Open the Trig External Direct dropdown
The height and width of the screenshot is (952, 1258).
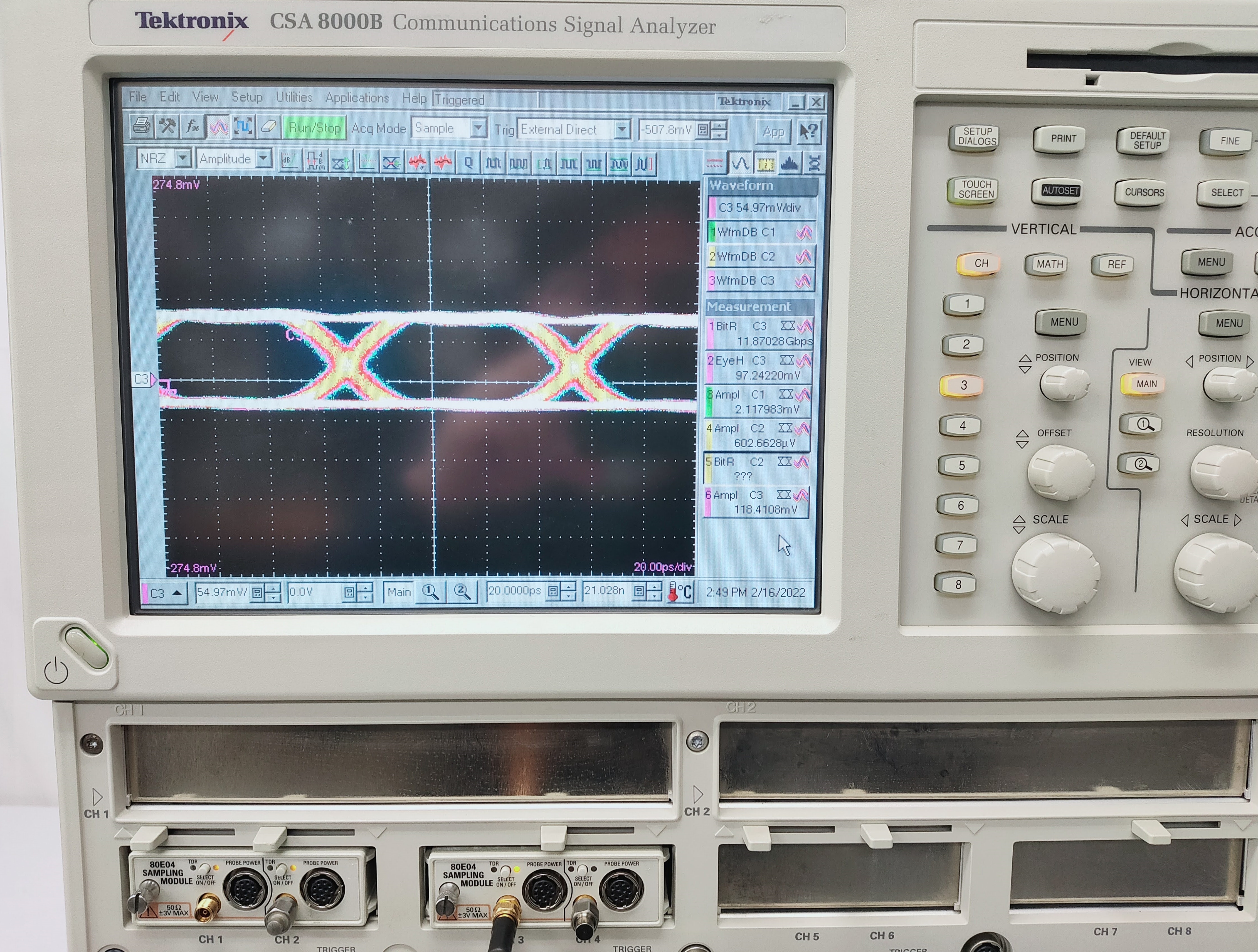pos(574,130)
